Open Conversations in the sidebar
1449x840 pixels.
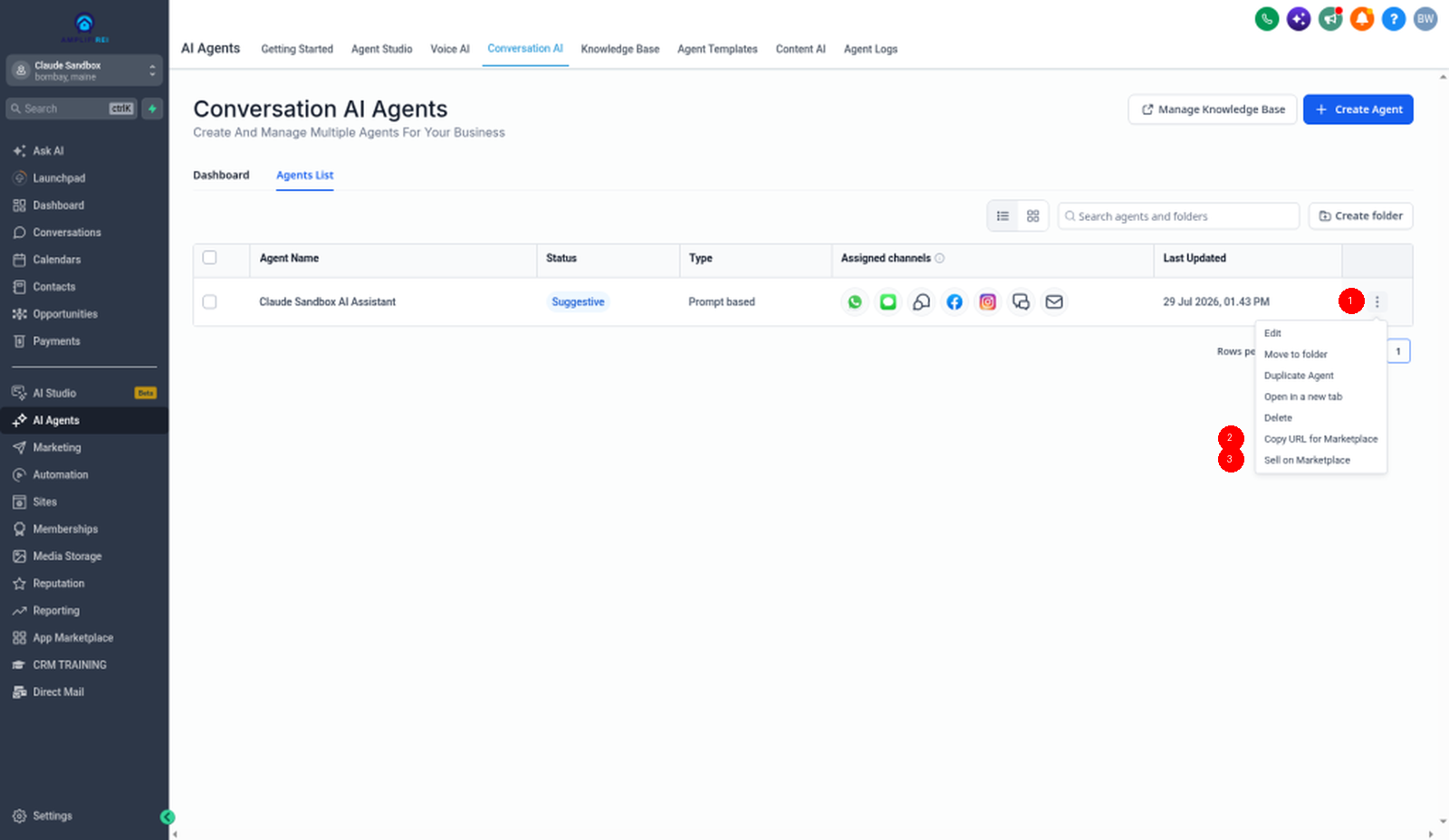click(x=67, y=233)
